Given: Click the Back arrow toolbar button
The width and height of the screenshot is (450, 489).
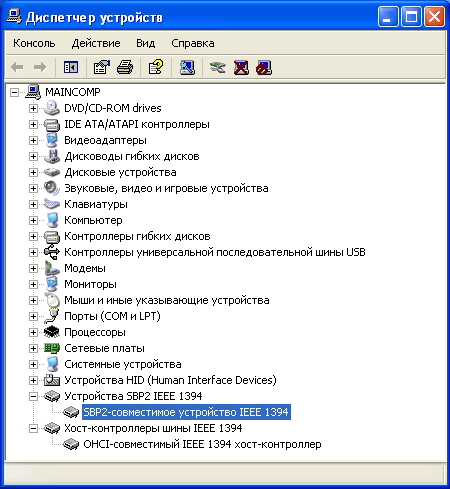Looking at the screenshot, I should pos(17,68).
